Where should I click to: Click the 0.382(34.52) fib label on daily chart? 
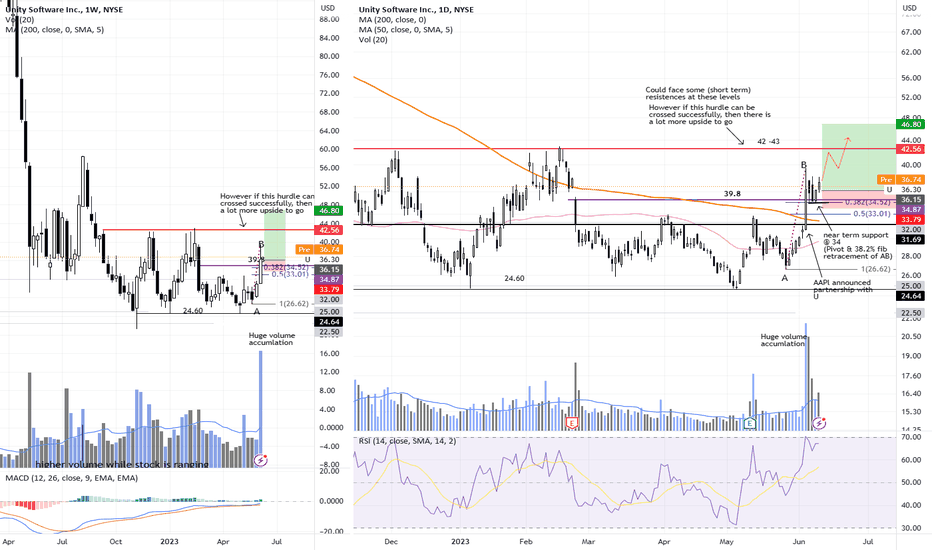pos(868,203)
